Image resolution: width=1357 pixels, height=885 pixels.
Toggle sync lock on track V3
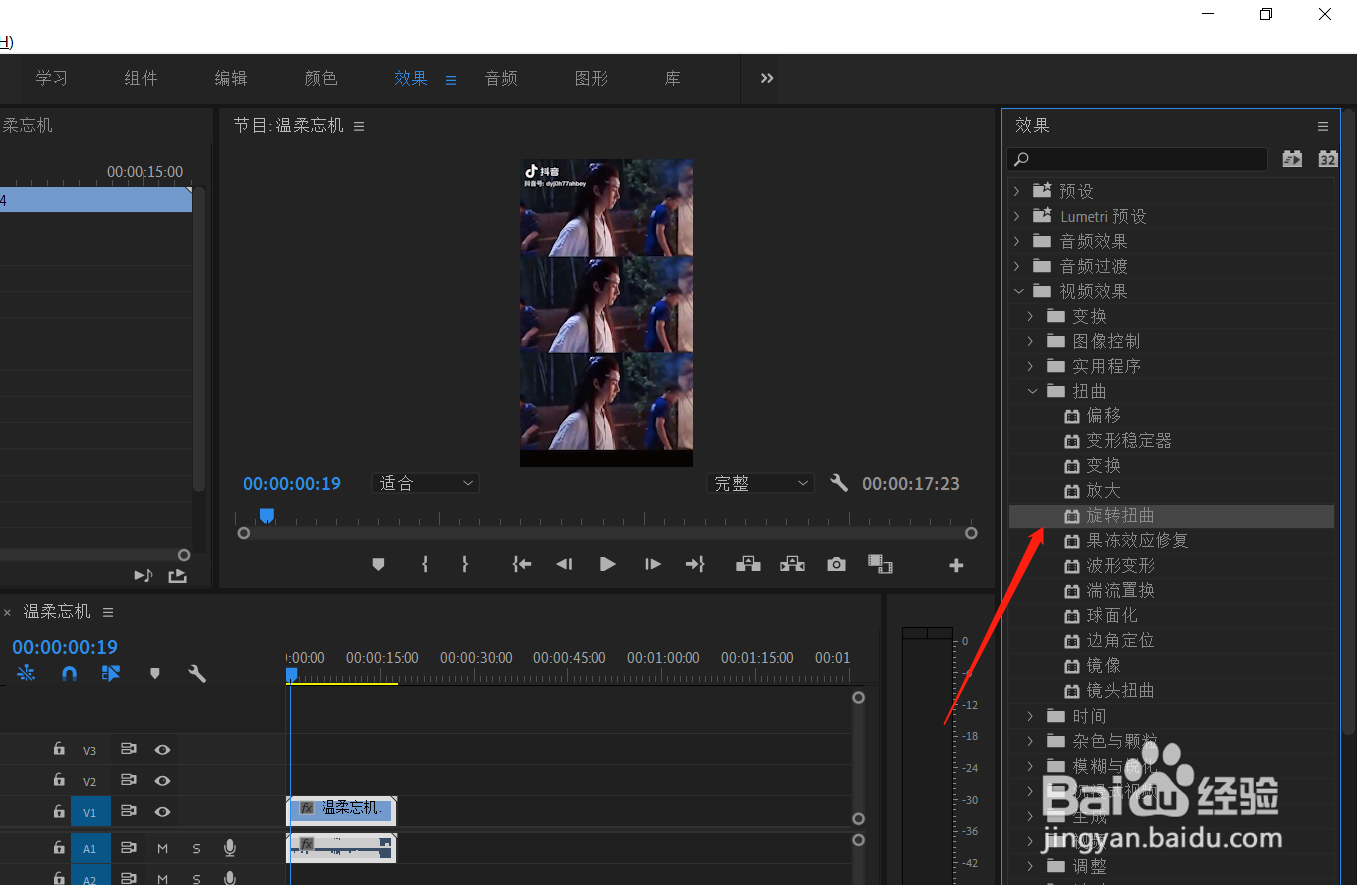tap(128, 749)
